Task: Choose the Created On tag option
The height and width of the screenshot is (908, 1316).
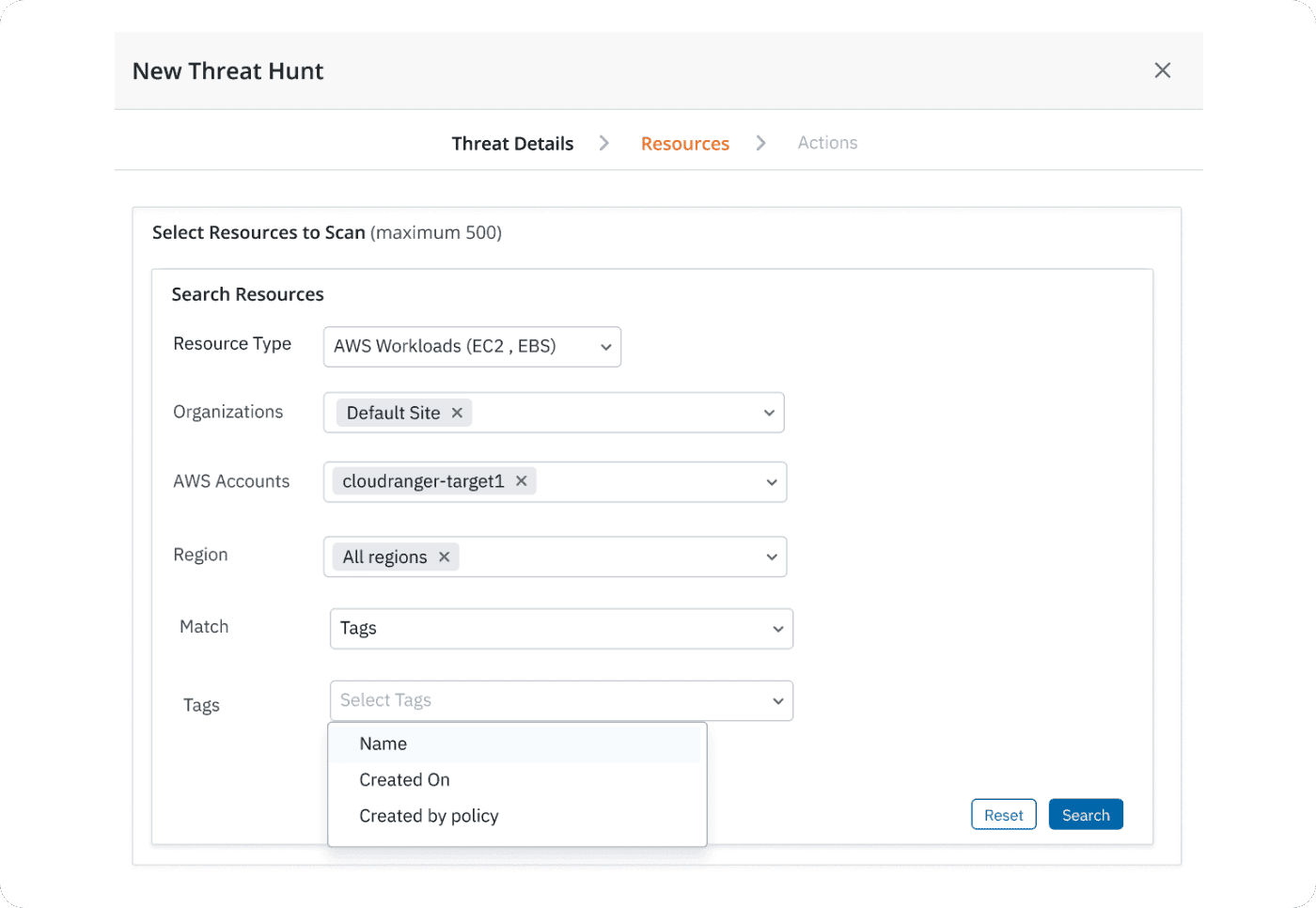Action: tap(404, 780)
